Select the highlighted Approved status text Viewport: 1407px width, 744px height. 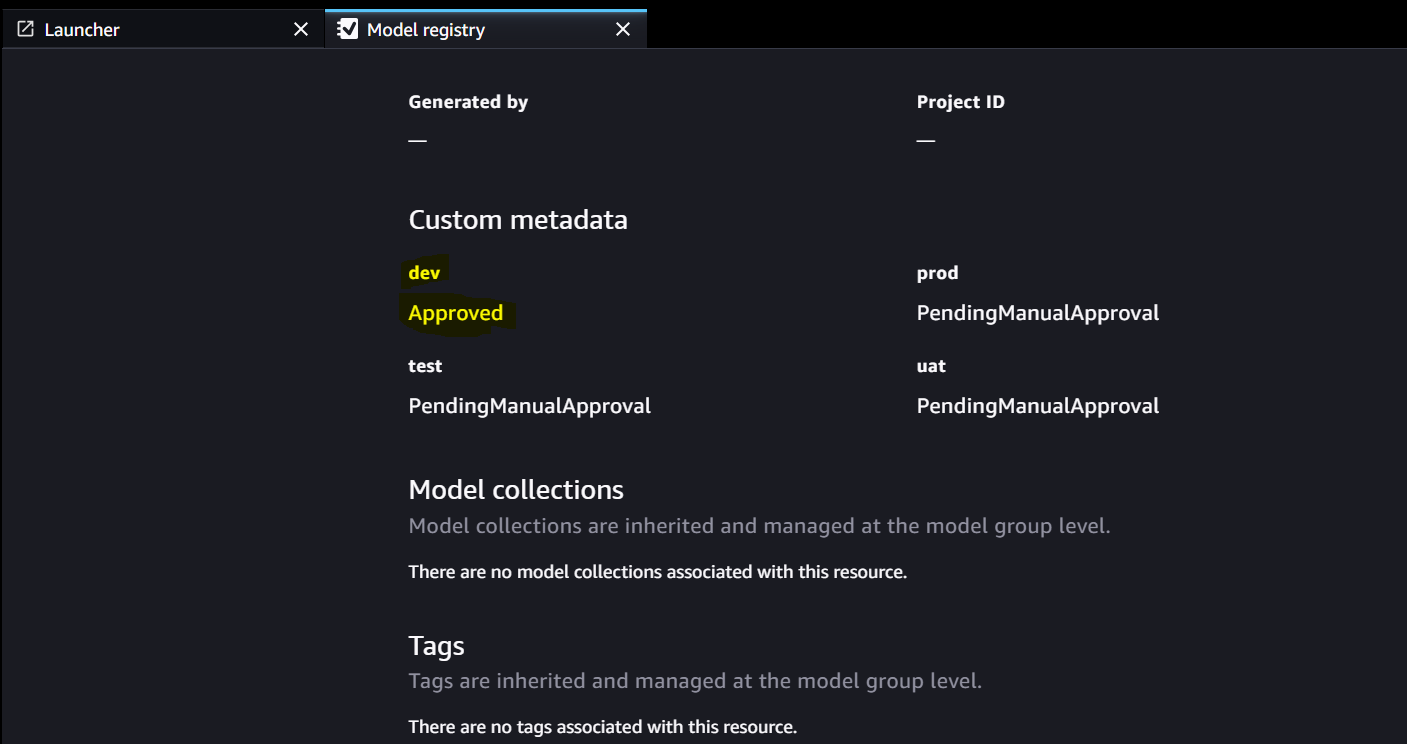[456, 312]
